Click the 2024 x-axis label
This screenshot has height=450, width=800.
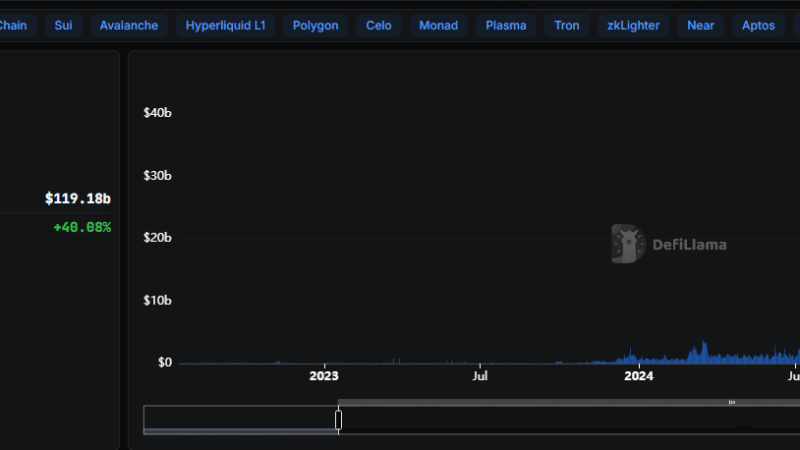pos(639,376)
